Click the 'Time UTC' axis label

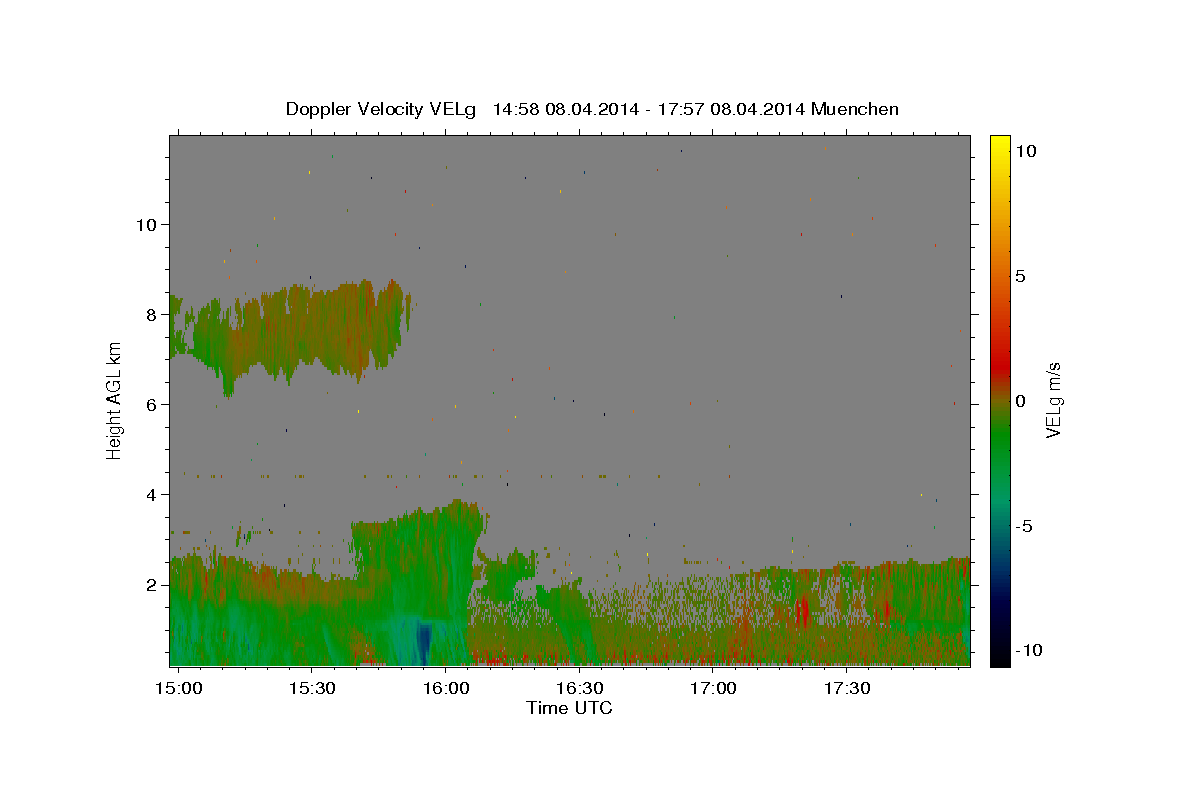click(569, 708)
